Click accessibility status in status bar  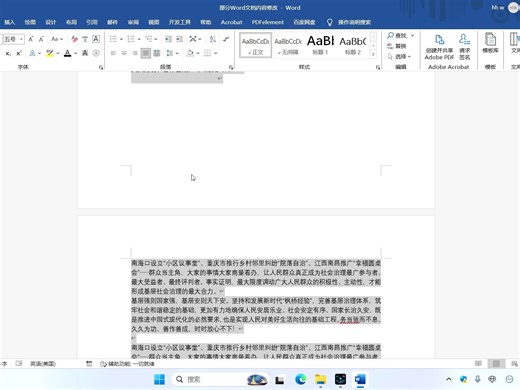click(x=127, y=364)
